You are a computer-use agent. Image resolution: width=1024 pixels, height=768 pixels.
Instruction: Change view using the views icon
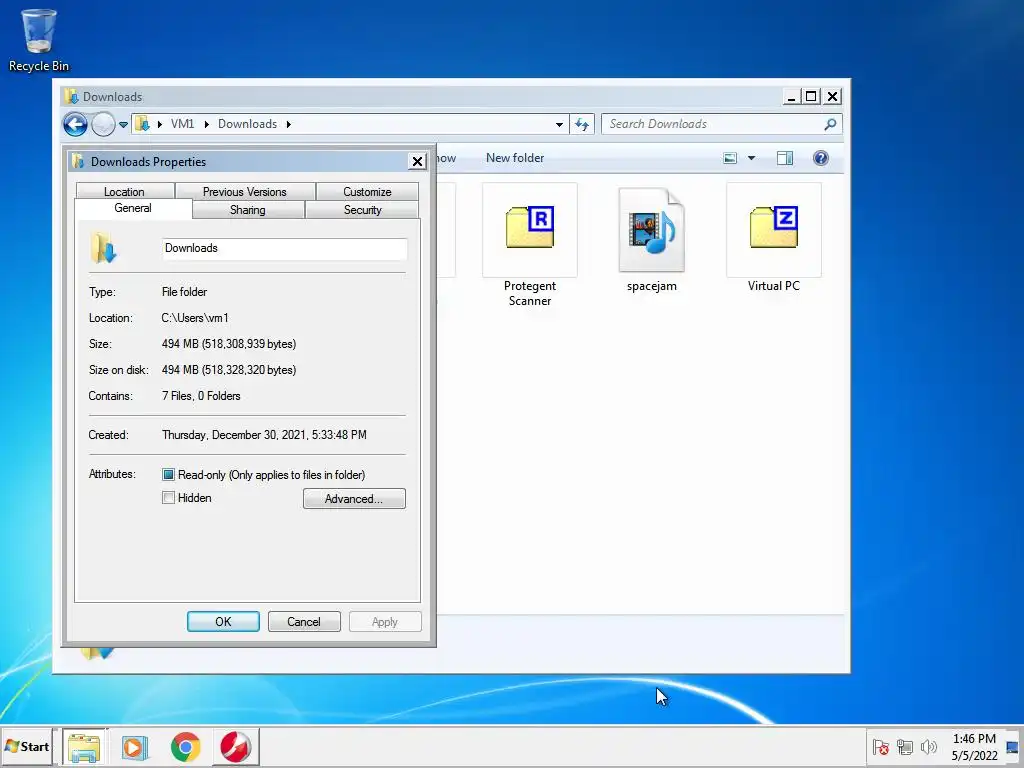click(730, 158)
